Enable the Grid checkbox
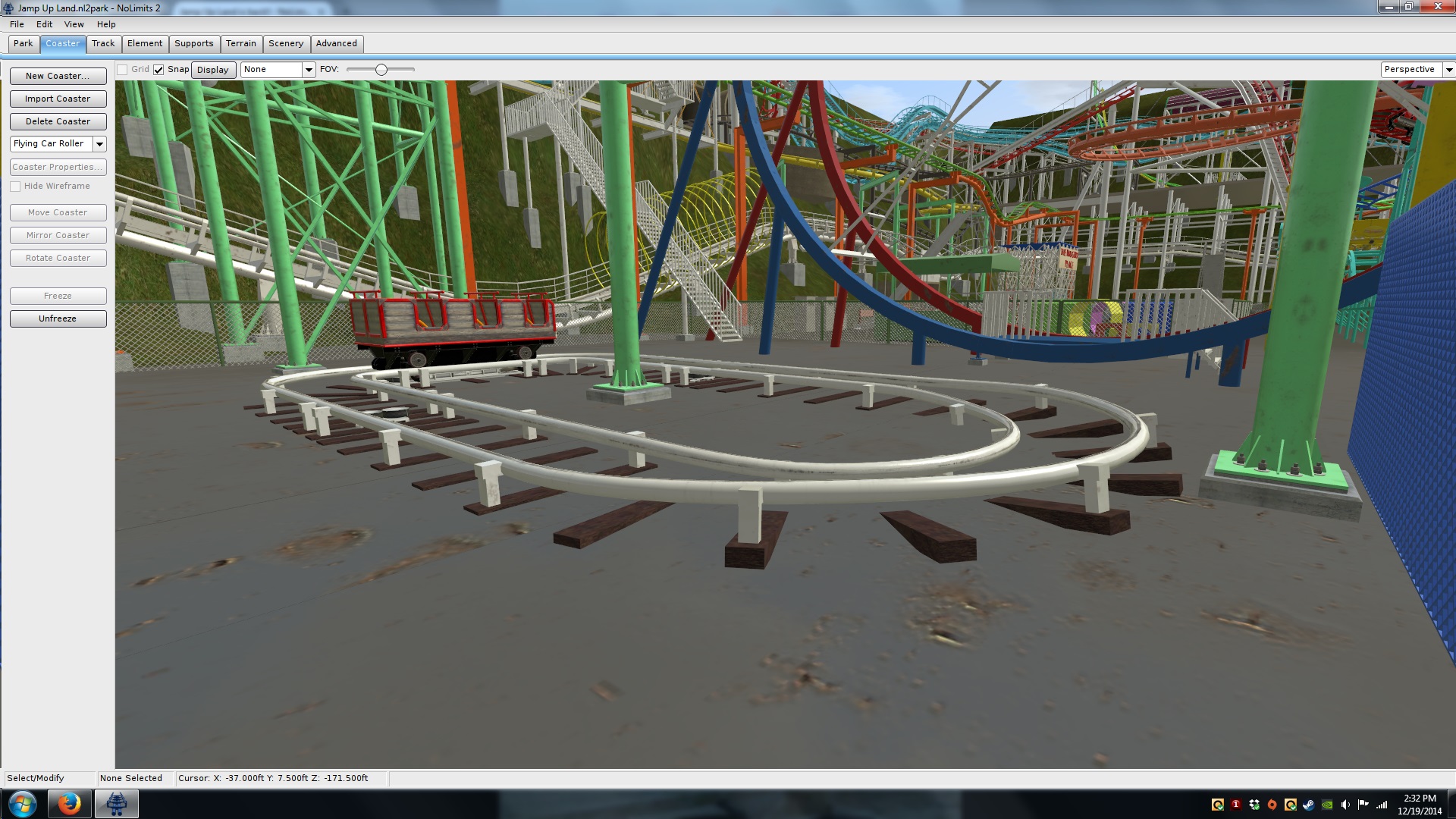The height and width of the screenshot is (819, 1456). point(122,70)
